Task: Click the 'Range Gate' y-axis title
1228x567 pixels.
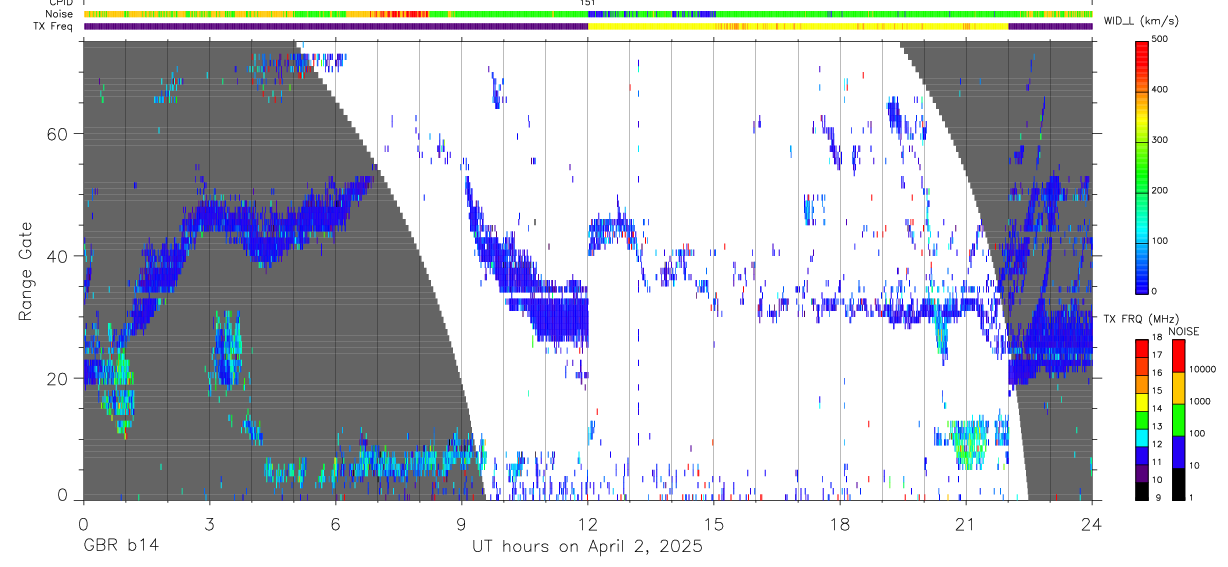Action: point(26,271)
